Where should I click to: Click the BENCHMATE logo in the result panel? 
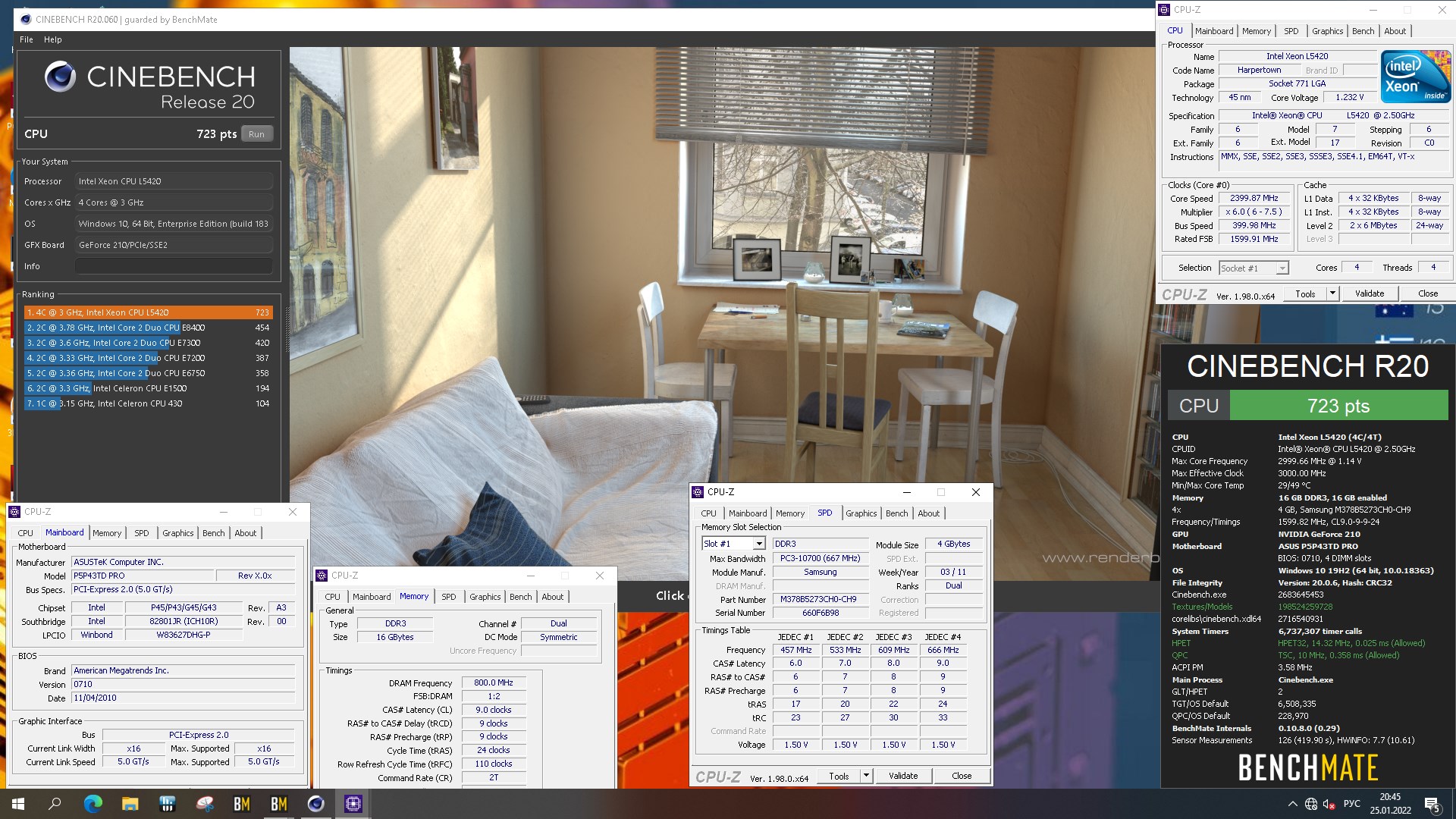click(1308, 768)
